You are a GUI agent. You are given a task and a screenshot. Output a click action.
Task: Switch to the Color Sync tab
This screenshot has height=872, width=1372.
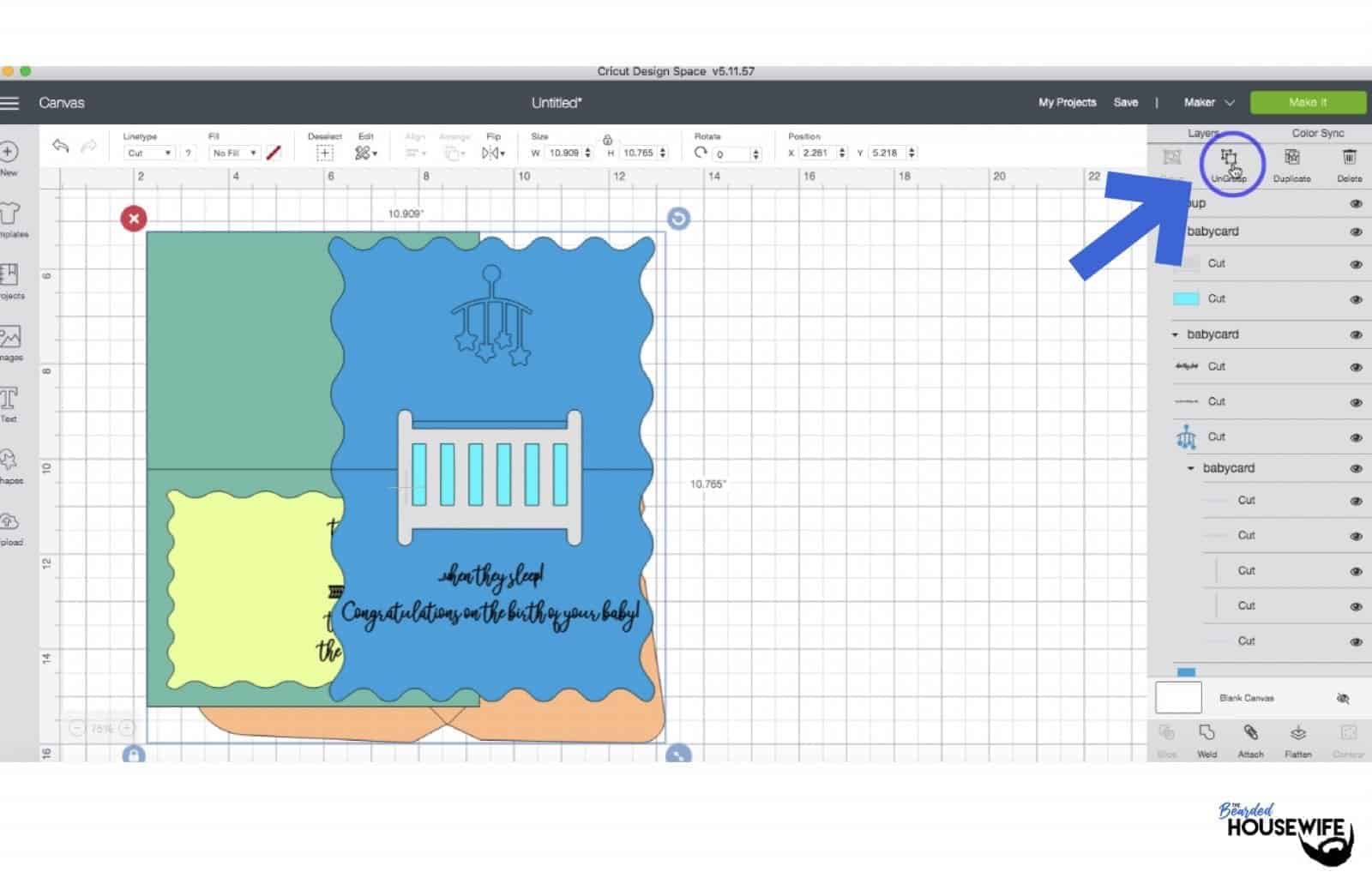point(1317,134)
